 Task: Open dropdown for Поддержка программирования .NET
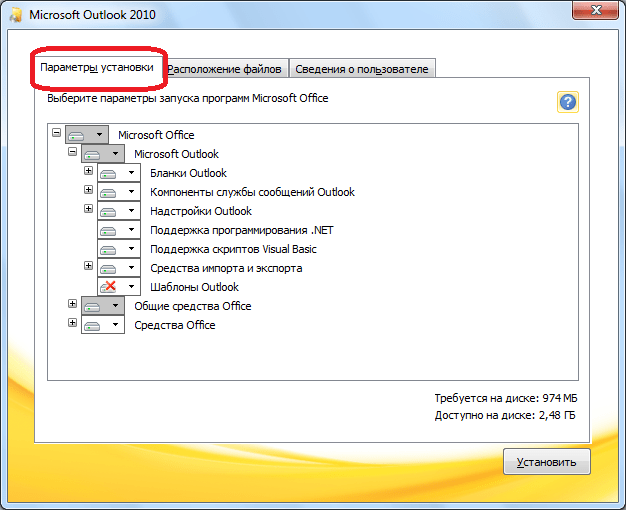(x=119, y=230)
